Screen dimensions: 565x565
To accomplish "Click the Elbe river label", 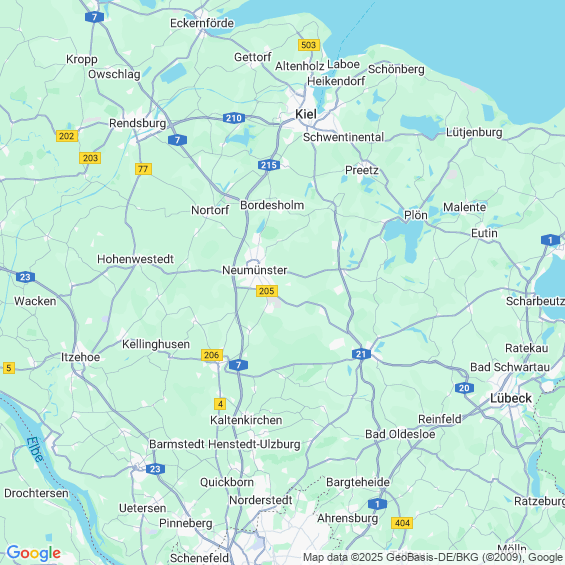I will (x=35, y=449).
